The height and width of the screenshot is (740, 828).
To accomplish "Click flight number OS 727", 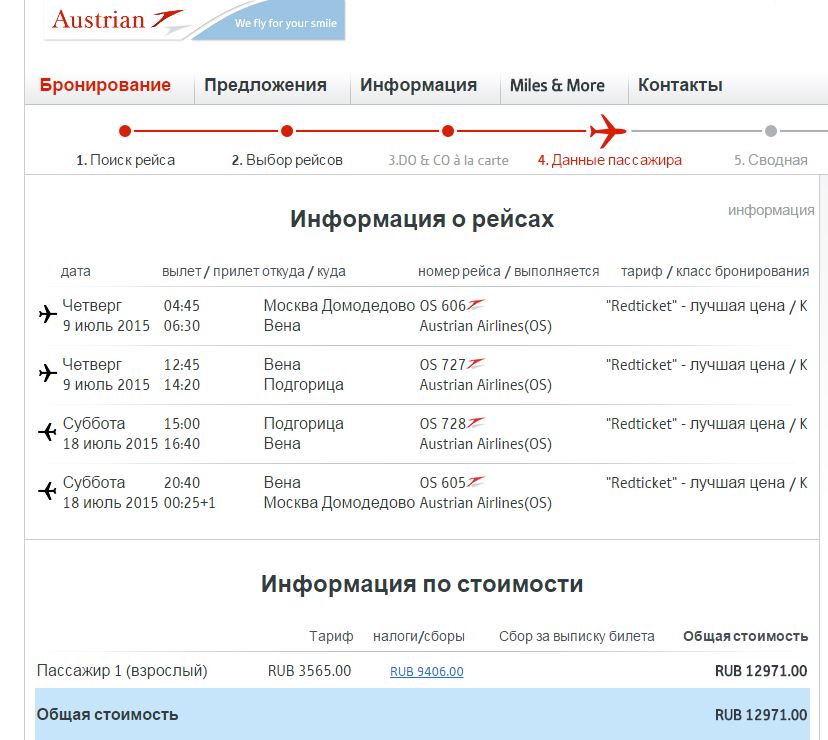I will pyautogui.click(x=443, y=365).
